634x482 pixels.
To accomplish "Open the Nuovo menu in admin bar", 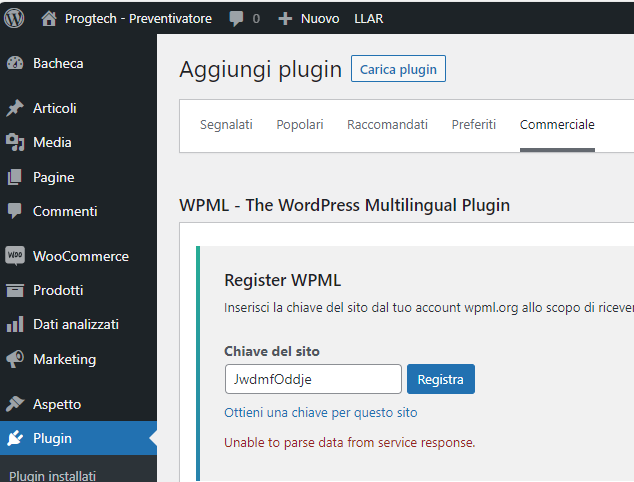I will pos(320,19).
